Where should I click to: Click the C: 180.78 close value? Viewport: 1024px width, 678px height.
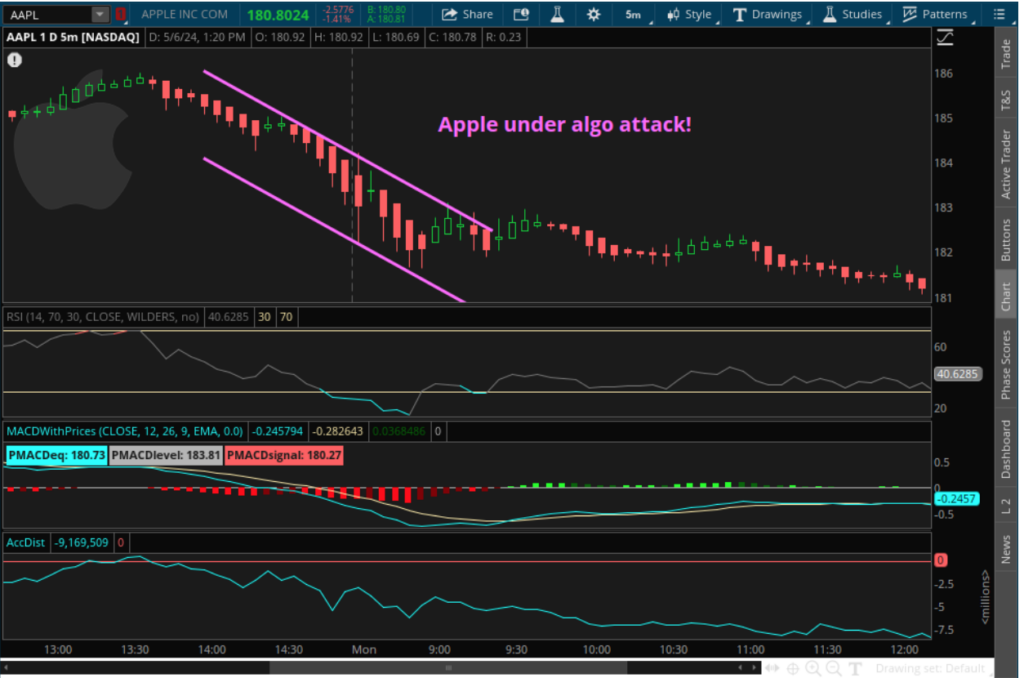coord(453,37)
